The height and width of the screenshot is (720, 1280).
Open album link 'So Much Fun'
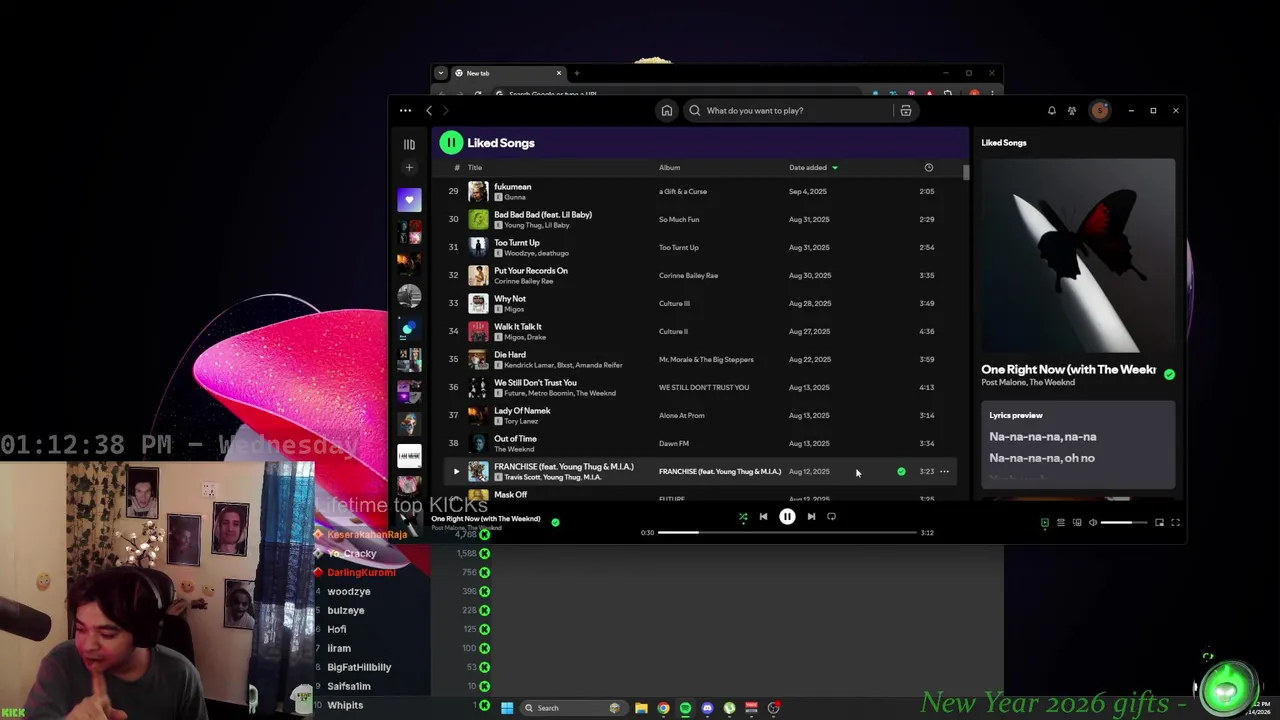pos(679,219)
